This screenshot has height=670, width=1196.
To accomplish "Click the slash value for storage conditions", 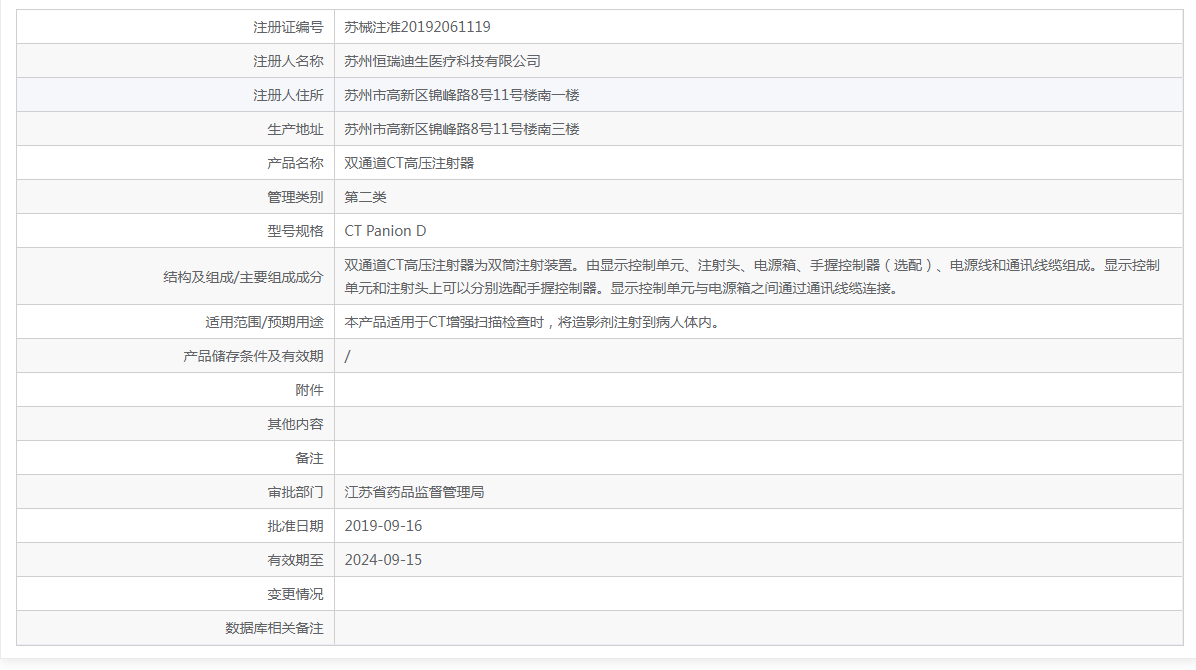I will [x=347, y=356].
